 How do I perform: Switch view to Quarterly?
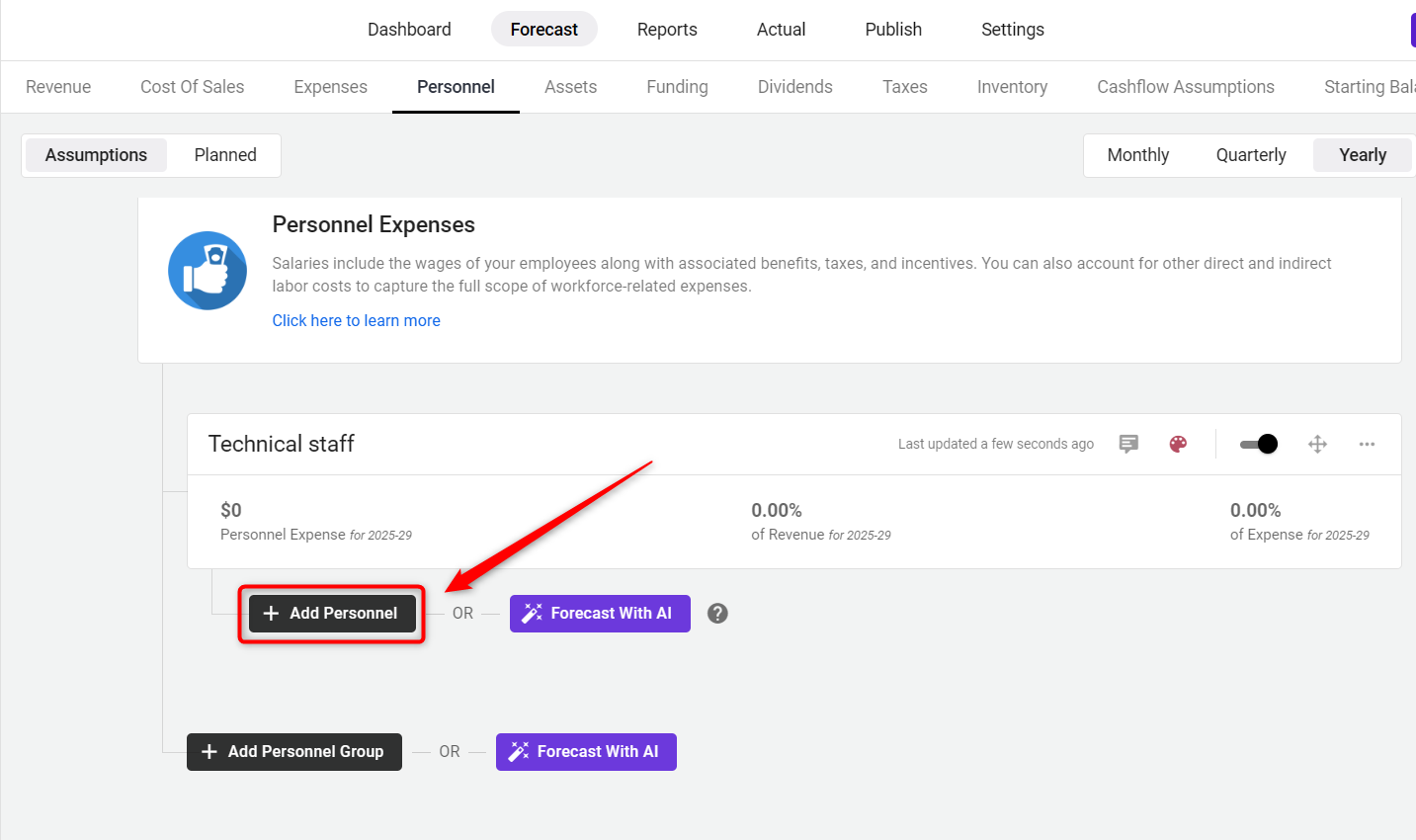point(1251,155)
